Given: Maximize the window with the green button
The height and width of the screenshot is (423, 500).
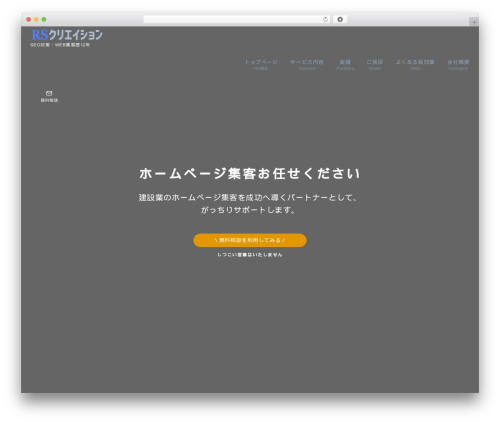Looking at the screenshot, I should (44, 19).
